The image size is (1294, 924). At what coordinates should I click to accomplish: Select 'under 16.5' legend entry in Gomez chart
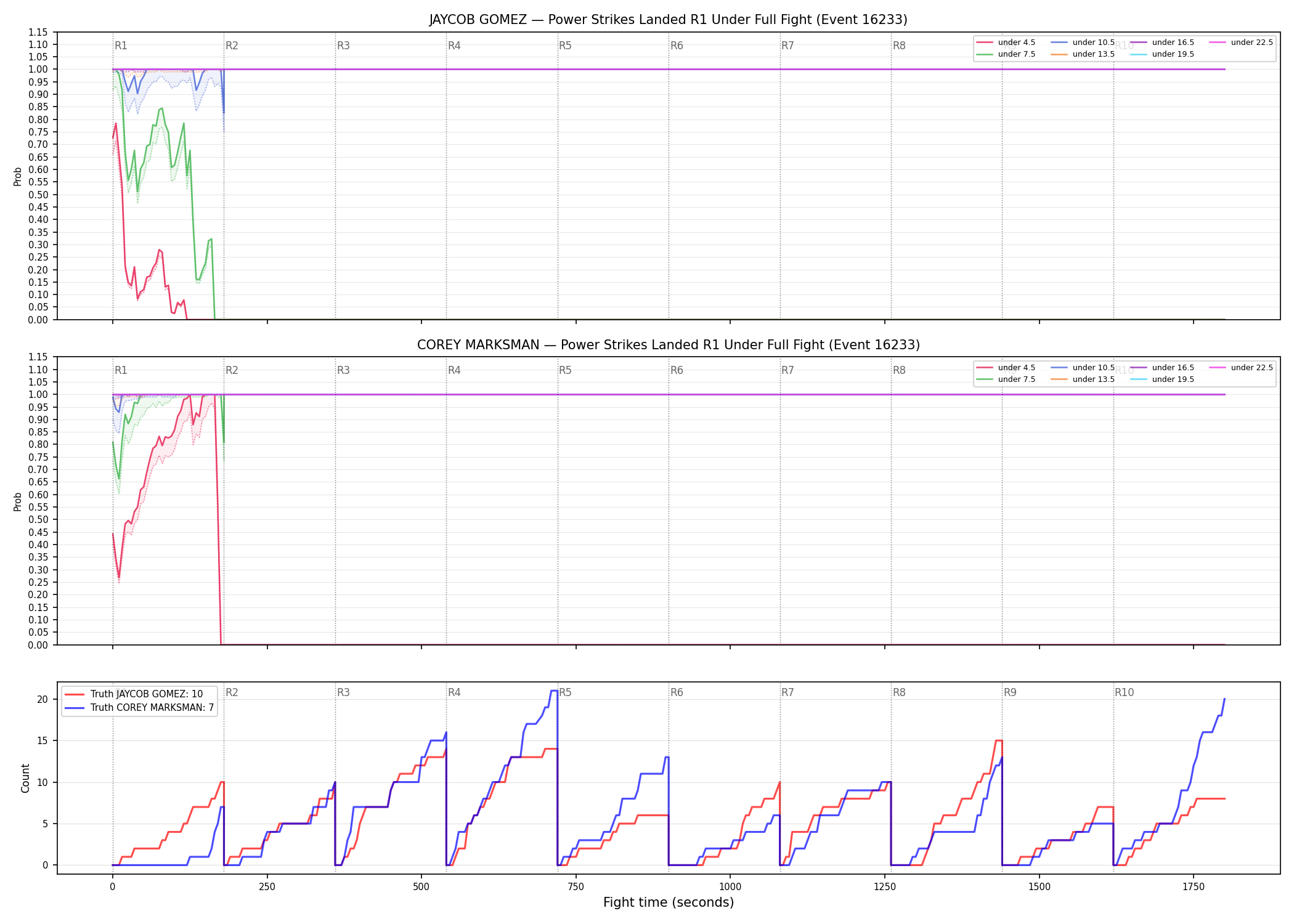(x=1162, y=43)
